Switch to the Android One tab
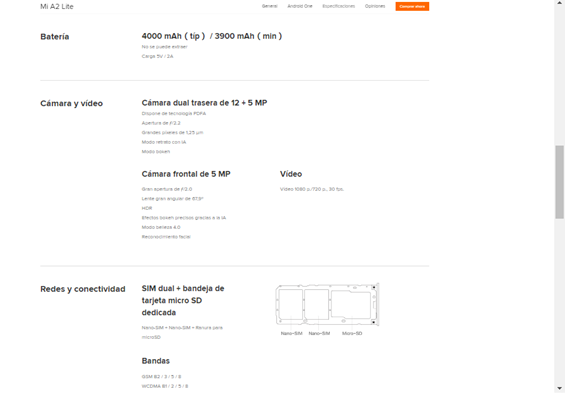The height and width of the screenshot is (393, 565). click(300, 6)
